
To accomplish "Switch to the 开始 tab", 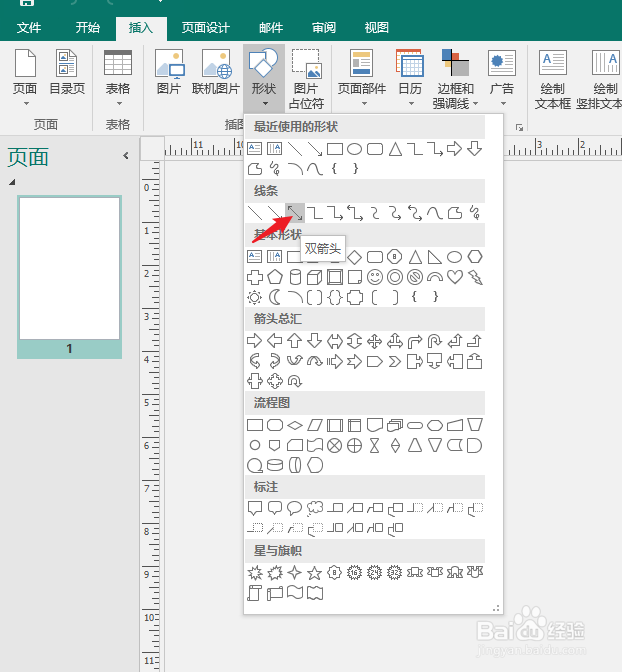I will (87, 28).
